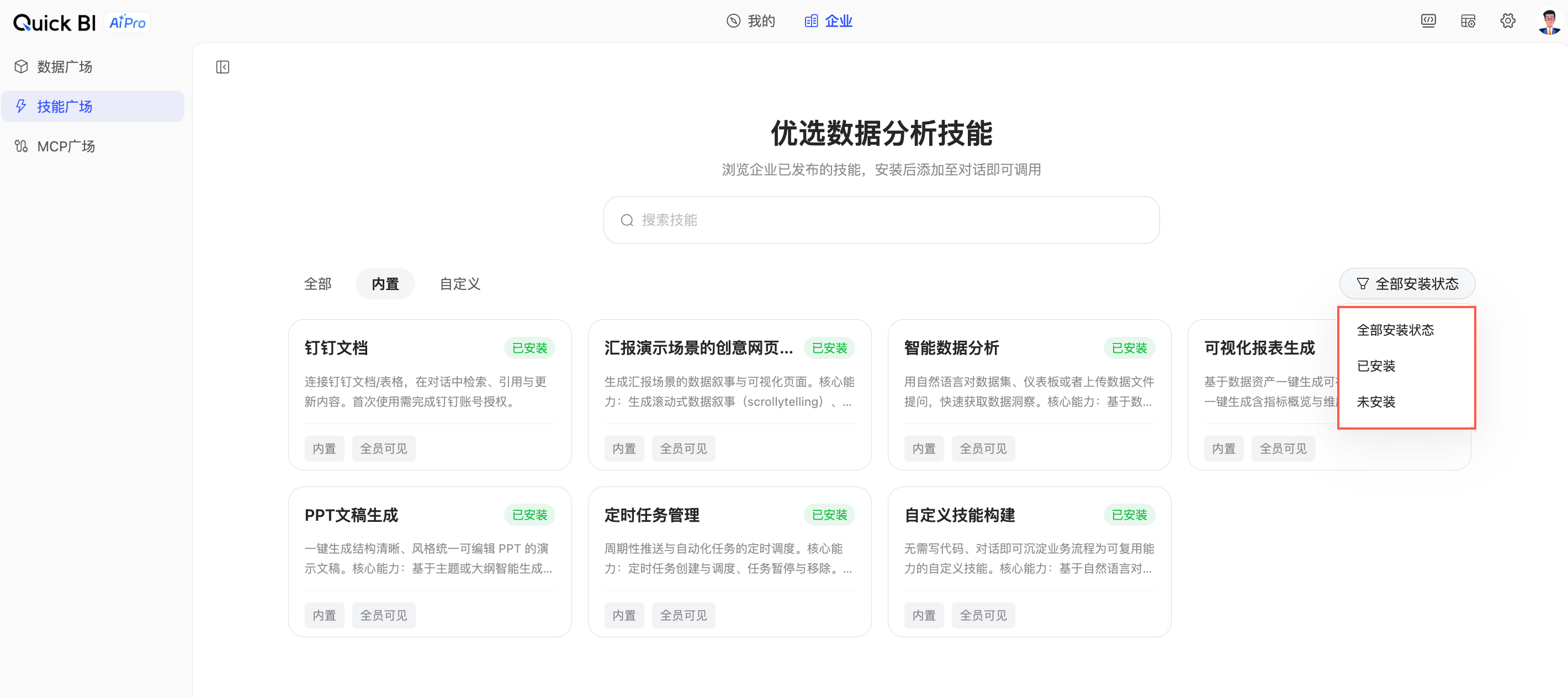This screenshot has width=1568, height=698.
Task: Open the 可视化报表生成 skill card title
Action: point(1259,348)
